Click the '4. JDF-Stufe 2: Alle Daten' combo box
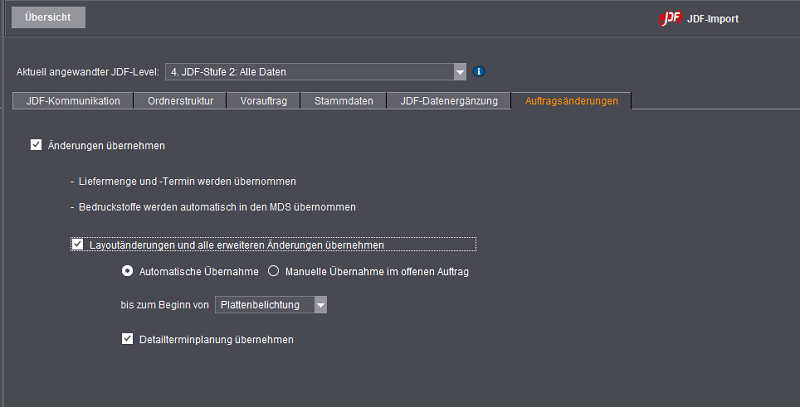Viewport: 800px width, 407px height. [315, 72]
